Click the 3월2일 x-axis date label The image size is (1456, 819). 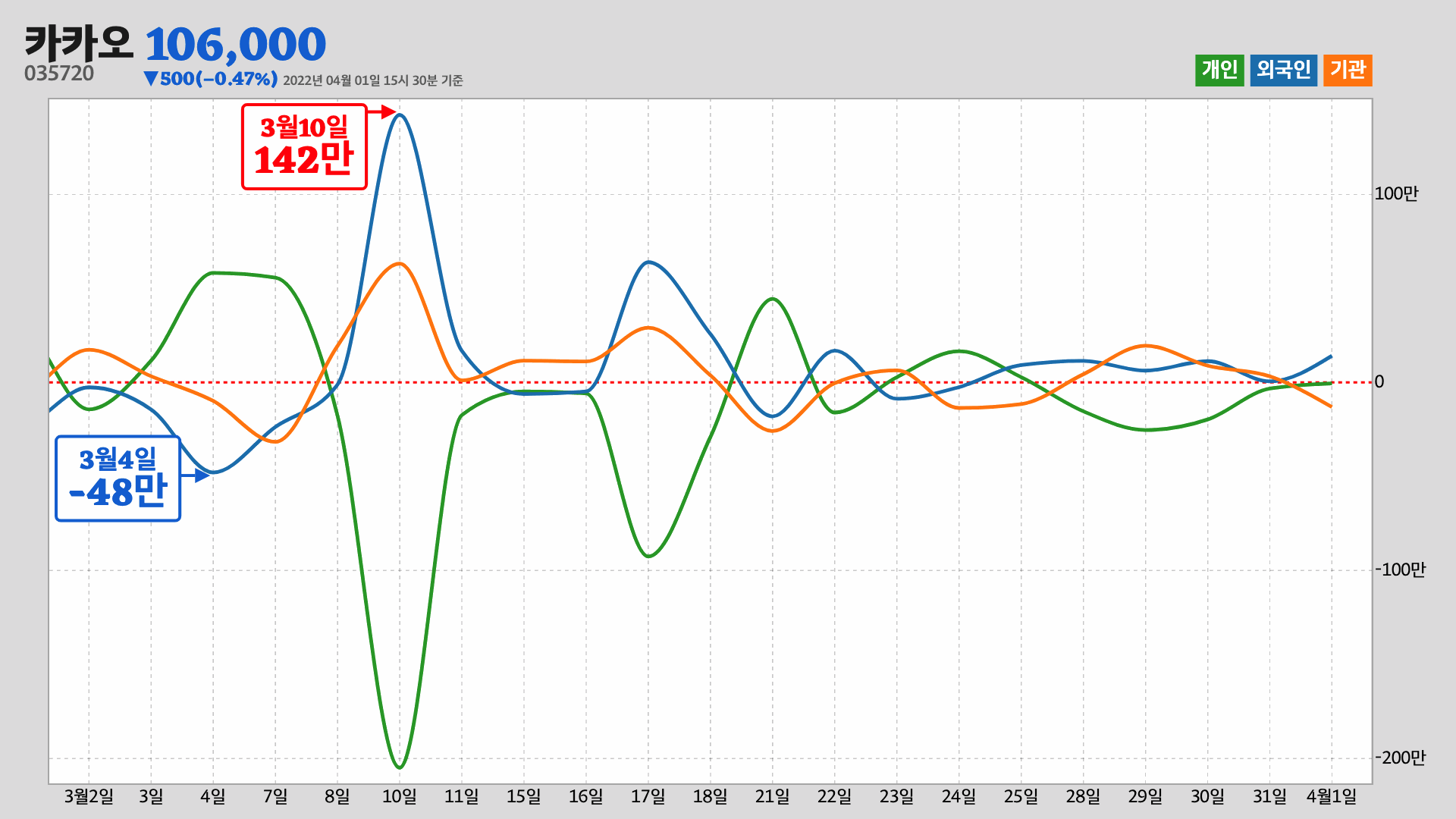(89, 796)
